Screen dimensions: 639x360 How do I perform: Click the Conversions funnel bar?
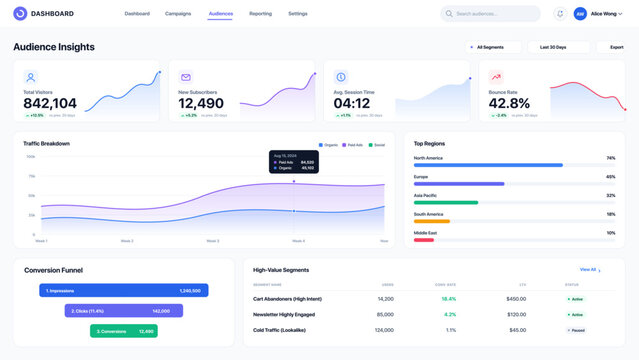click(123, 331)
